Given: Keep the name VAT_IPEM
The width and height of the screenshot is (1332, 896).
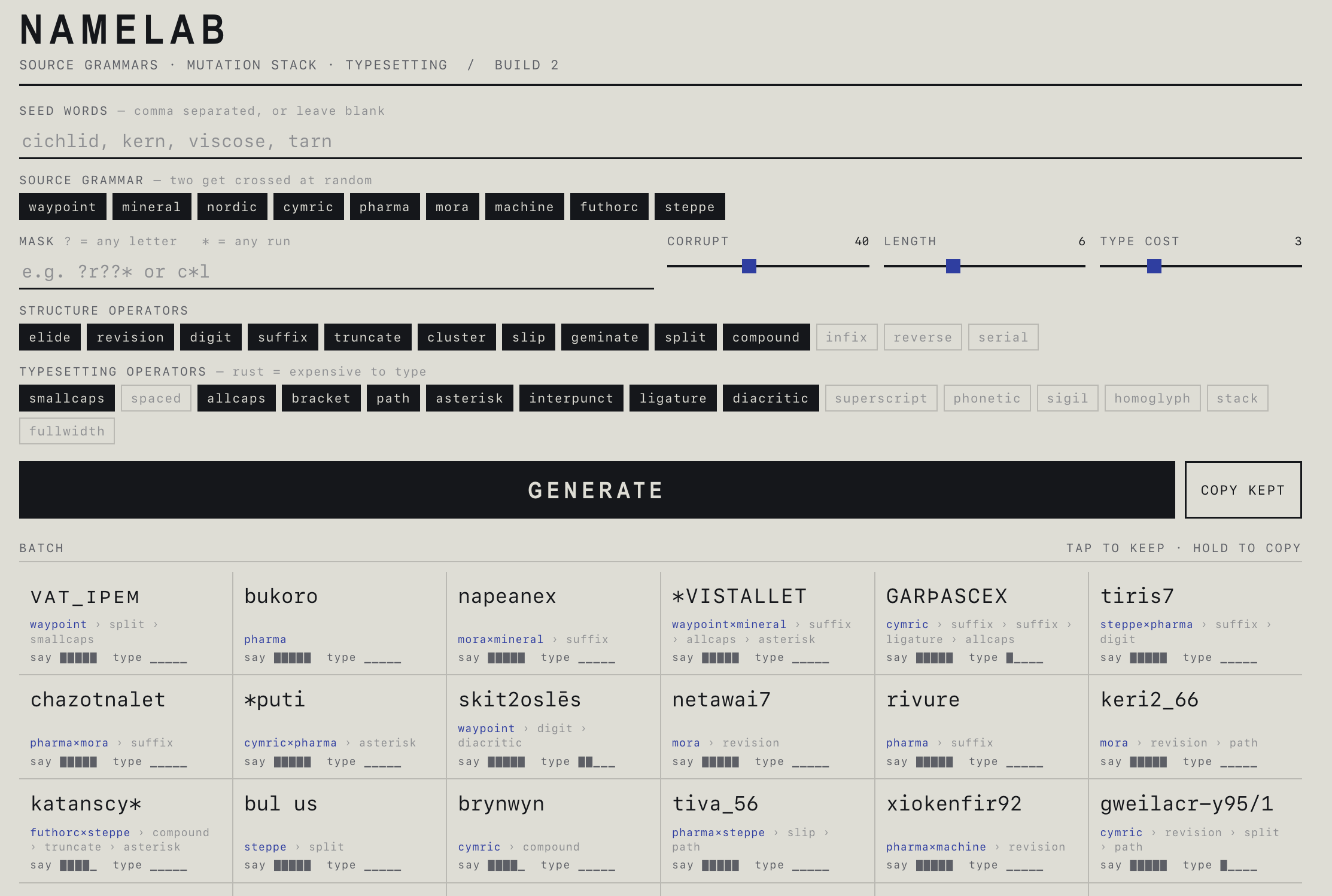Looking at the screenshot, I should 126,623.
